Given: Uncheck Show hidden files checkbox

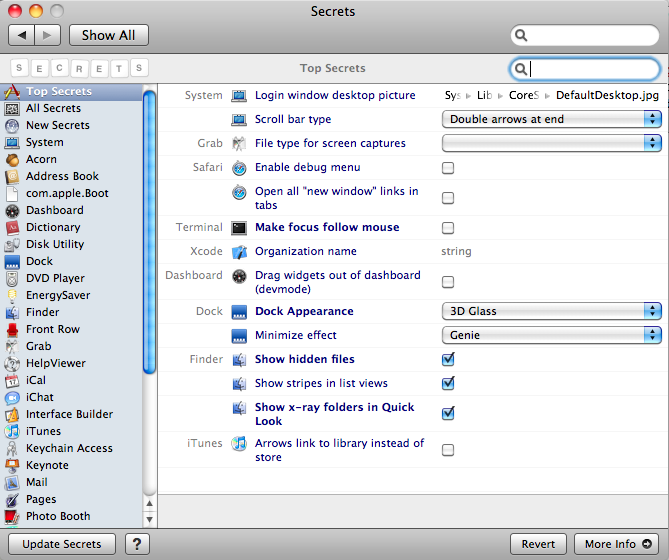Looking at the screenshot, I should coord(448,360).
